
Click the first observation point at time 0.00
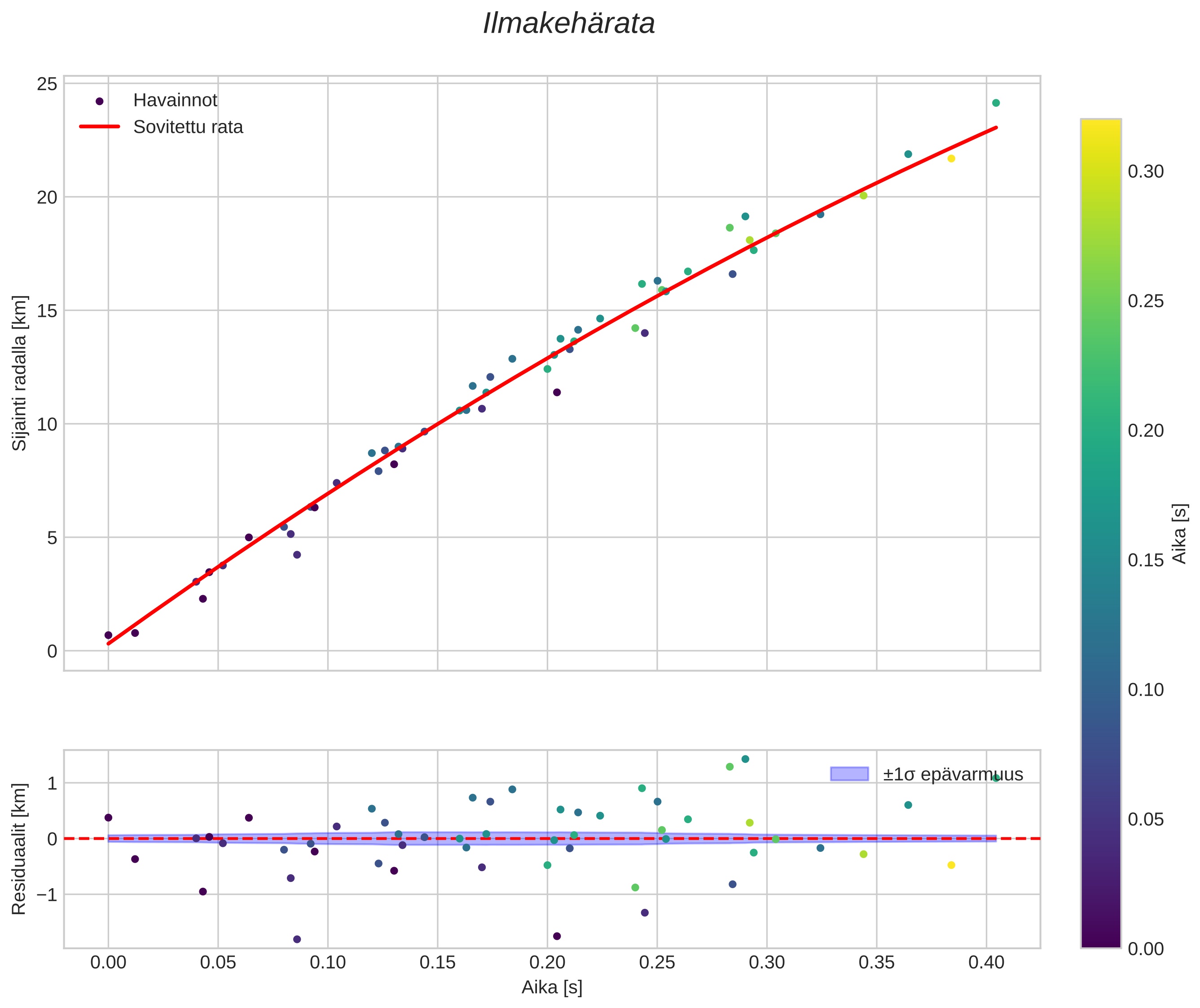tap(109, 635)
